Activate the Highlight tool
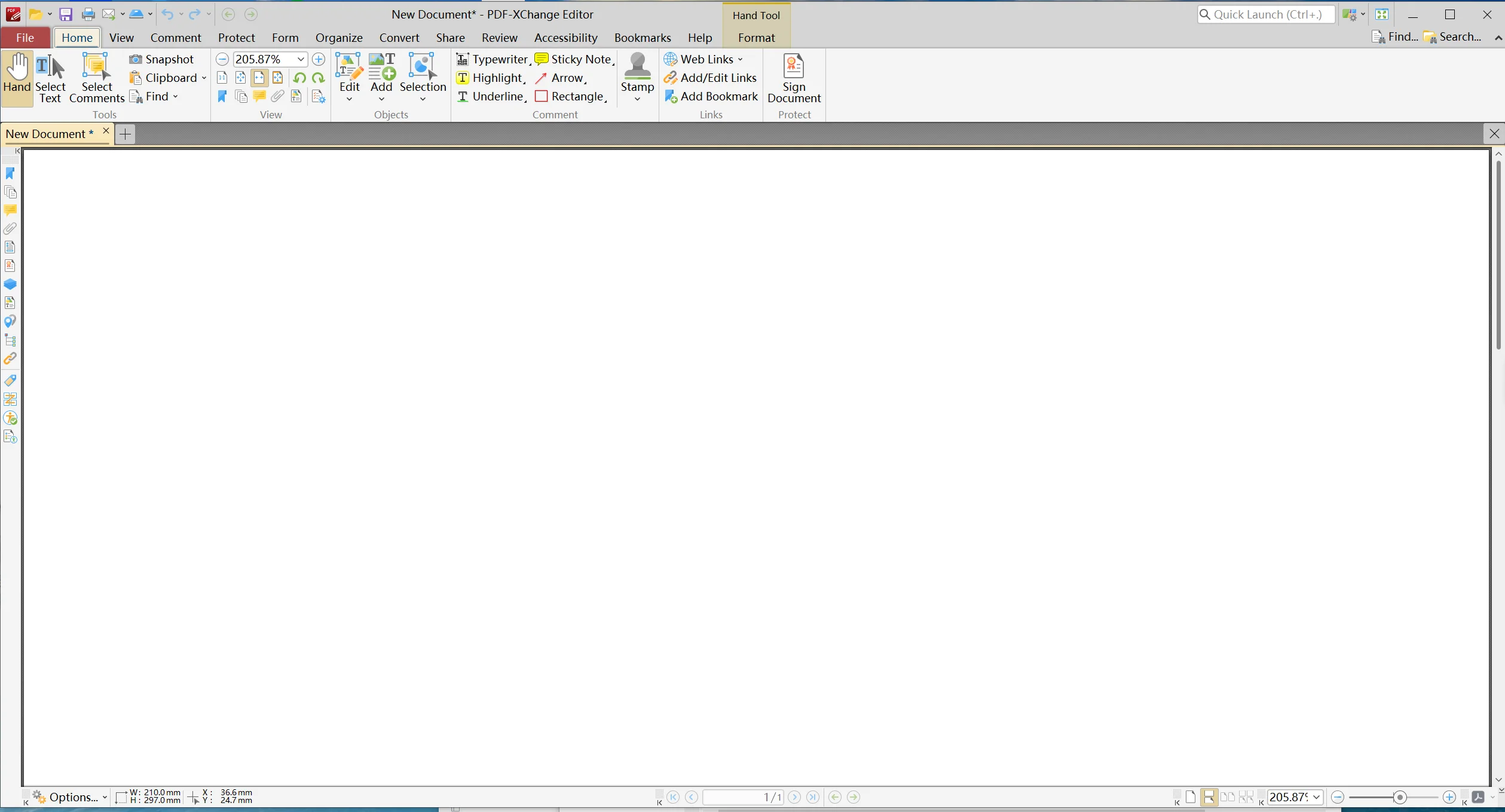1505x812 pixels. tap(490, 78)
